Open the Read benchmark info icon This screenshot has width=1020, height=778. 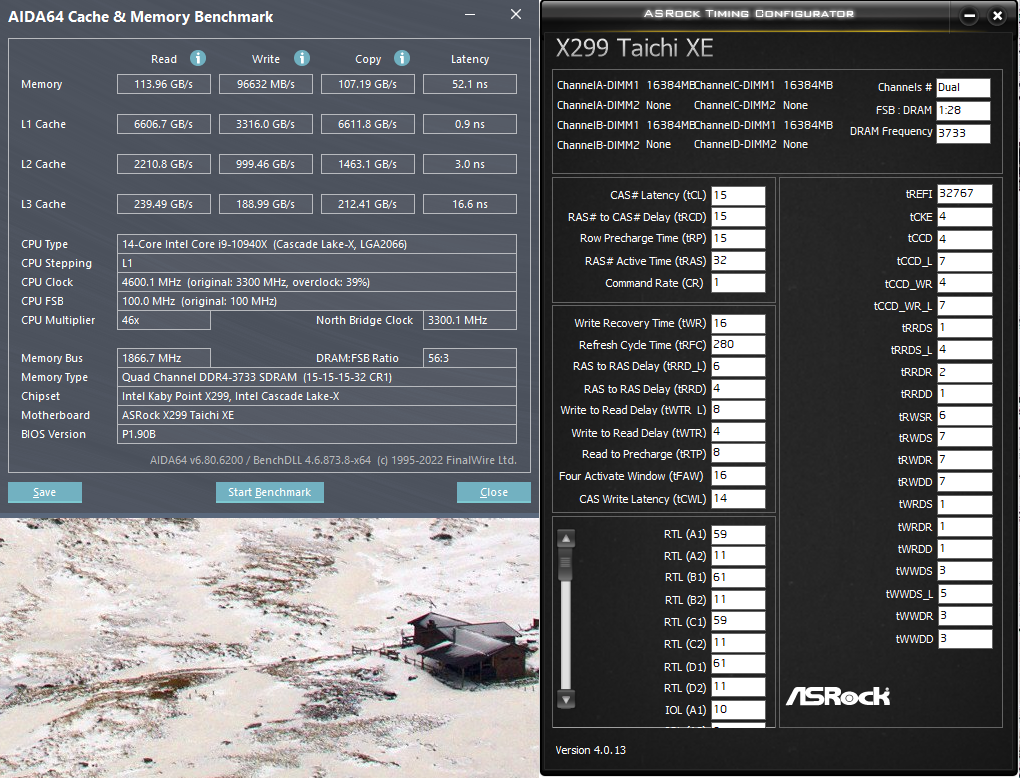pyautogui.click(x=198, y=59)
